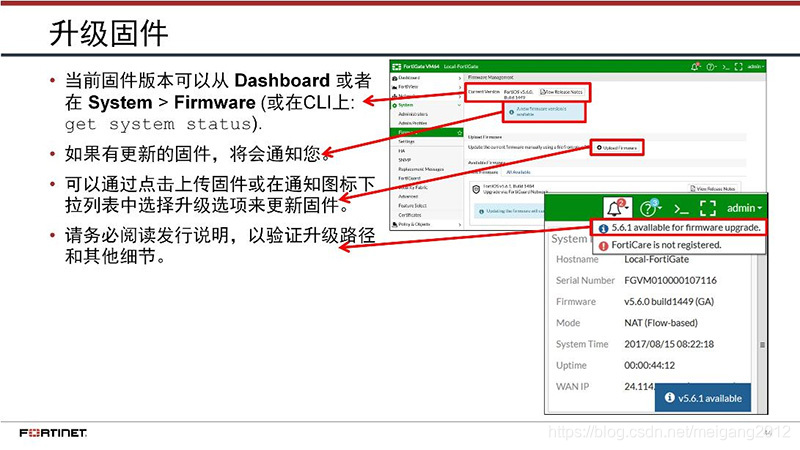Image resolution: width=800 pixels, height=450 pixels.
Task: Open Replacement Messages in the sidebar
Action: click(421, 169)
